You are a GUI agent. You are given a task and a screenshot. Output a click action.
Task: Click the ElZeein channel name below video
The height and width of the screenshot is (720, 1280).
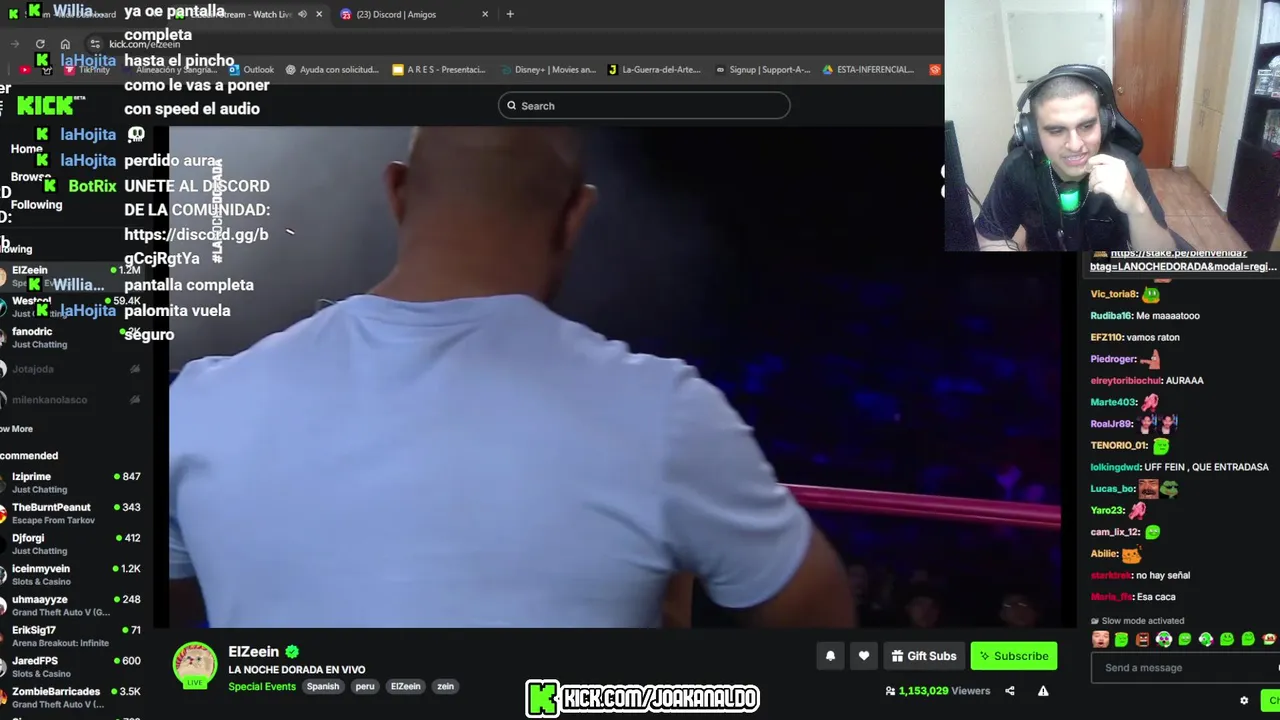coord(254,652)
